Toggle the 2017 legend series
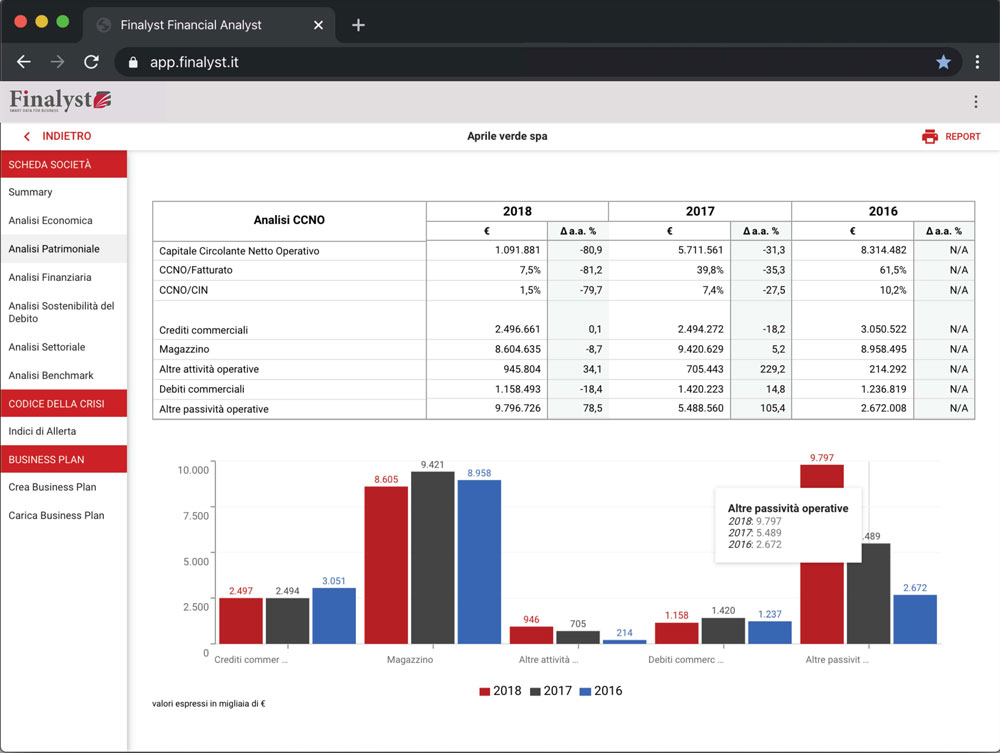 click(x=550, y=691)
